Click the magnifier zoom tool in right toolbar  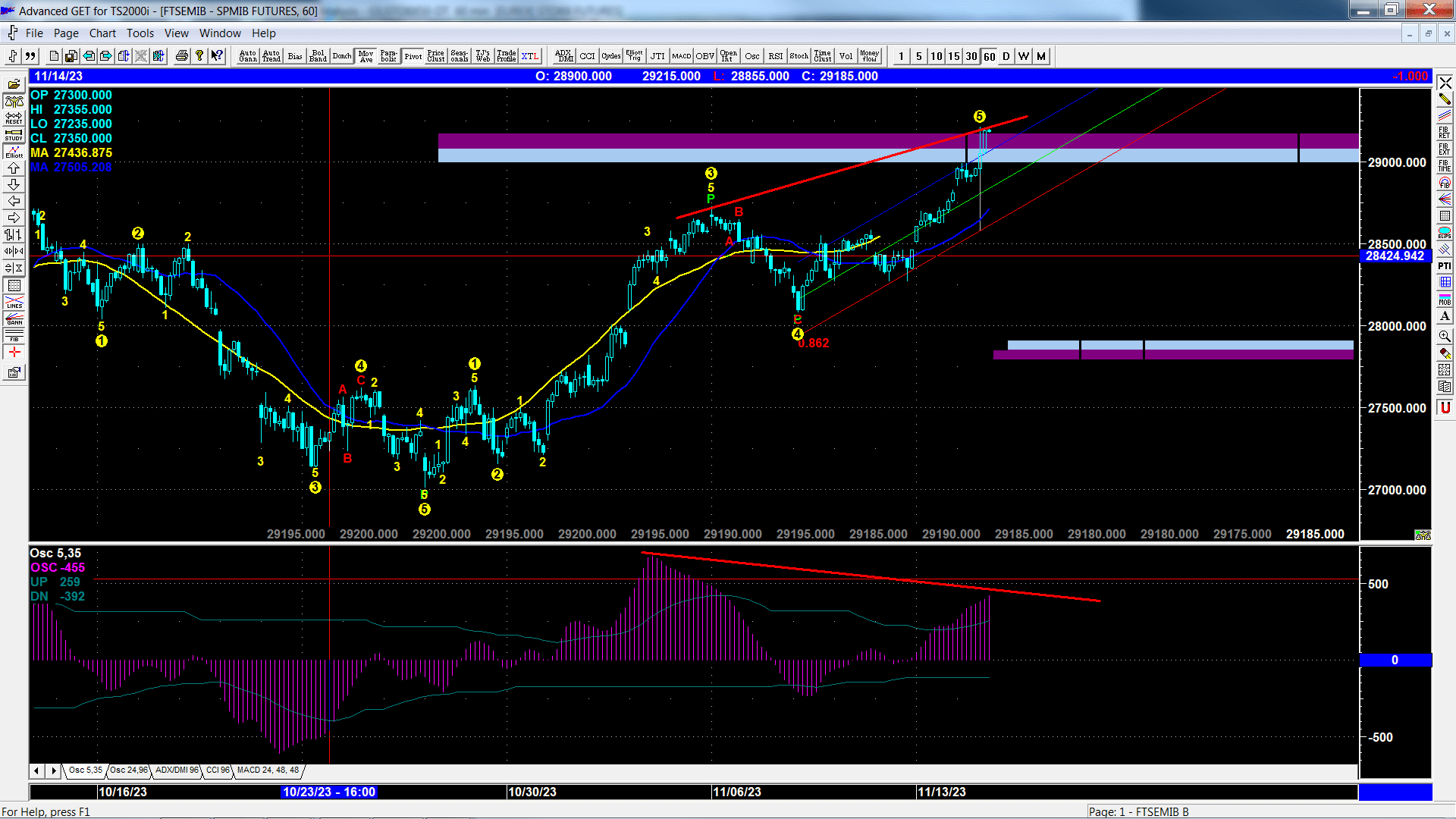tap(1445, 336)
